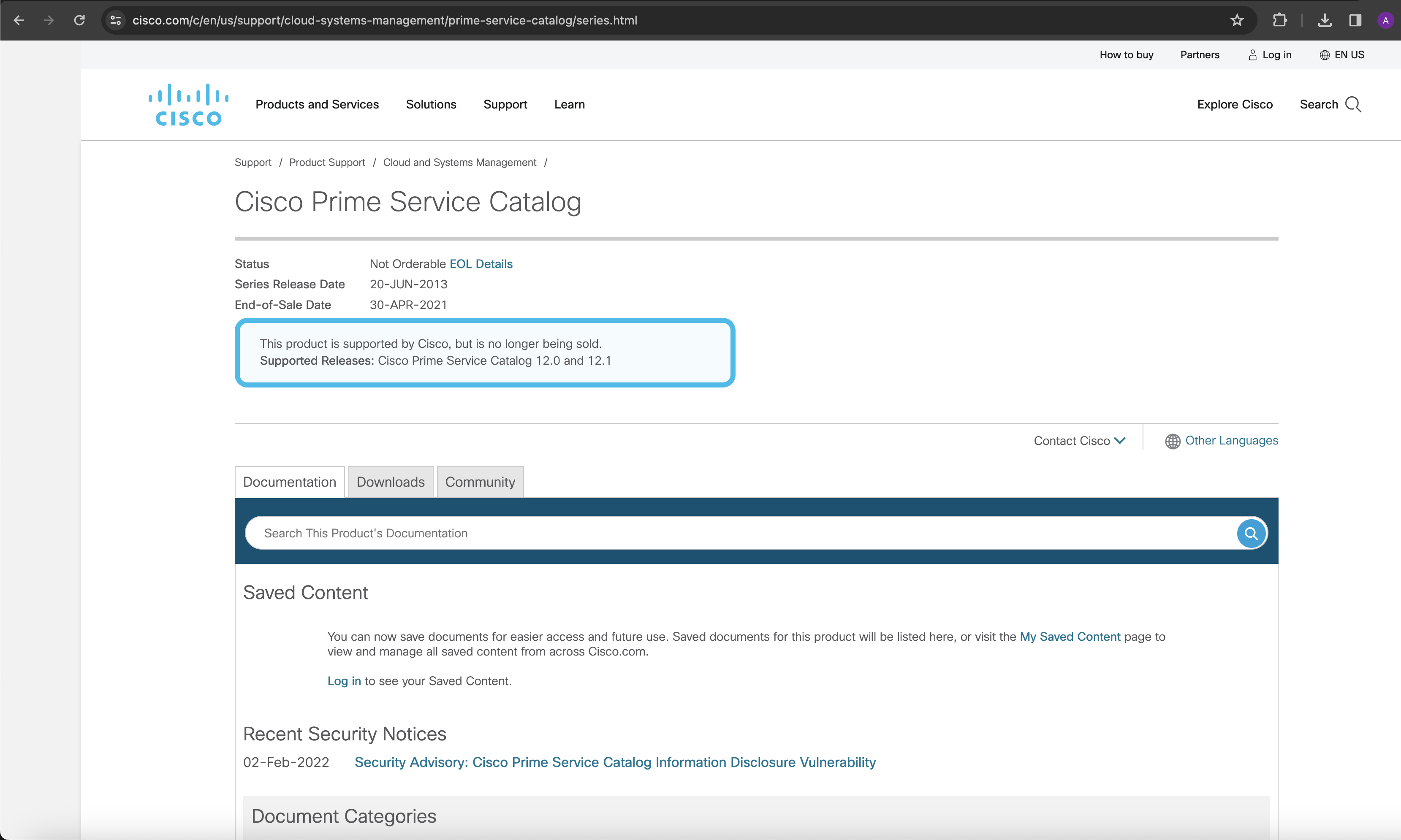Open the EOL Details link

pos(481,264)
